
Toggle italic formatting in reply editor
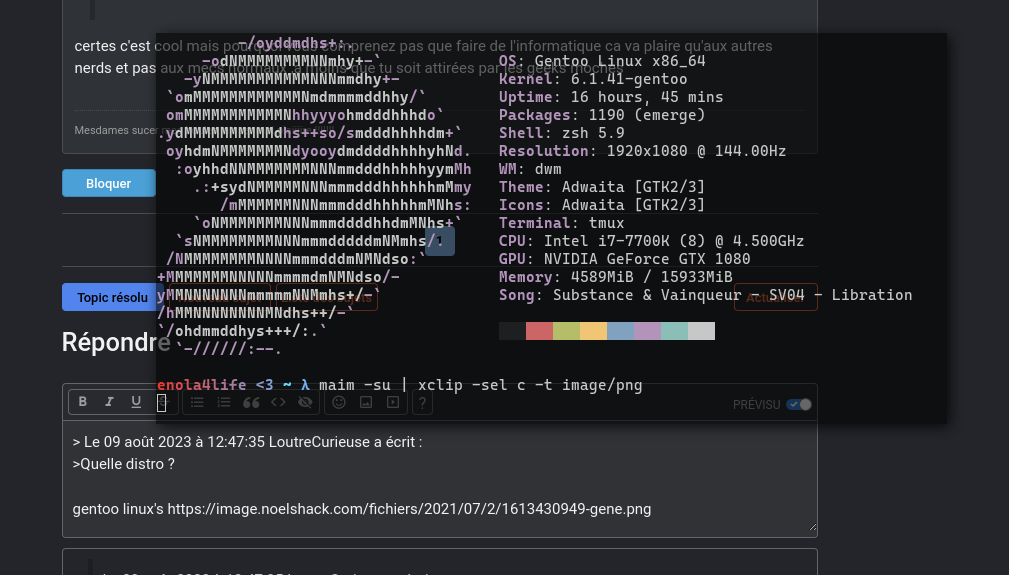(109, 402)
